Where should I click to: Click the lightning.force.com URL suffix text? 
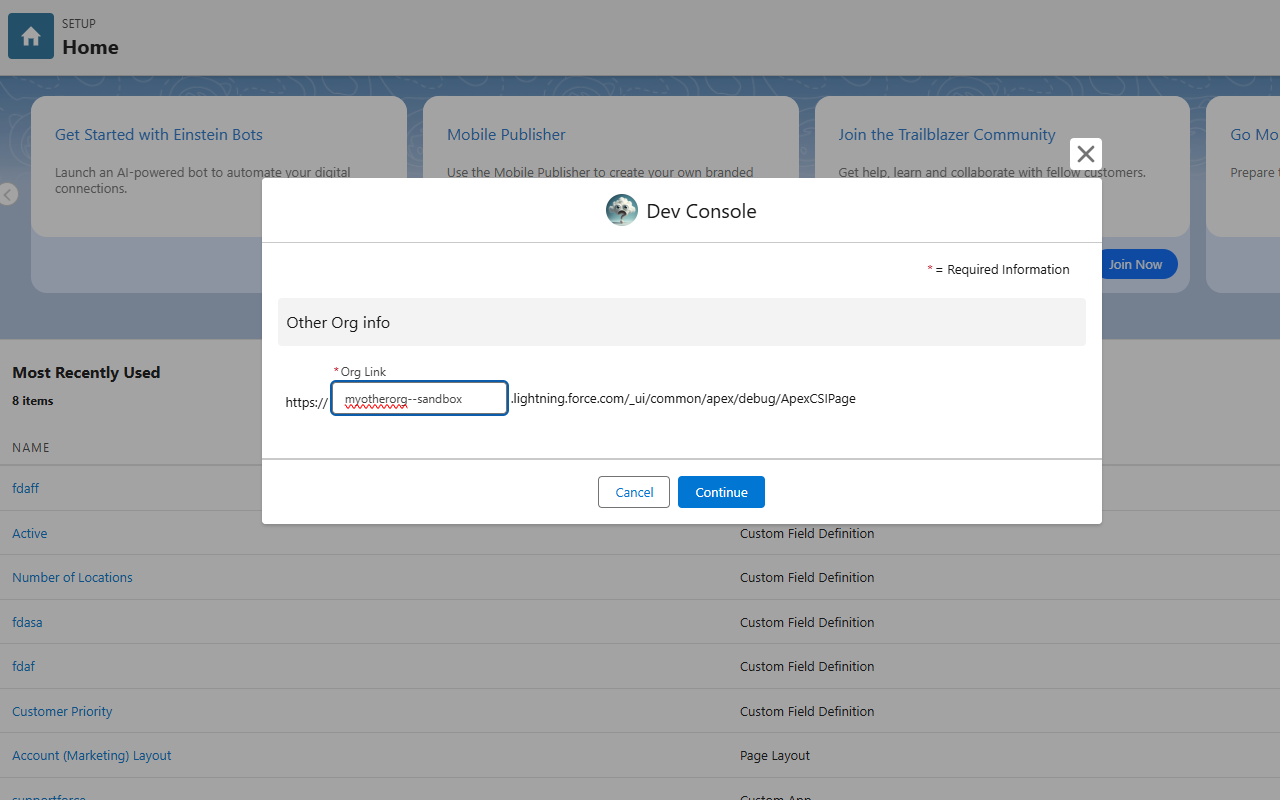point(683,398)
